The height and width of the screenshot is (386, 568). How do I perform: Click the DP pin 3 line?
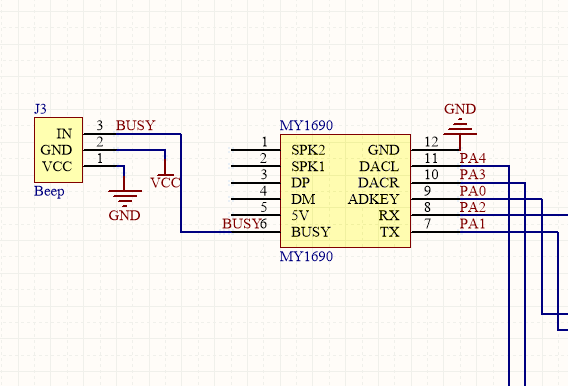click(x=255, y=182)
